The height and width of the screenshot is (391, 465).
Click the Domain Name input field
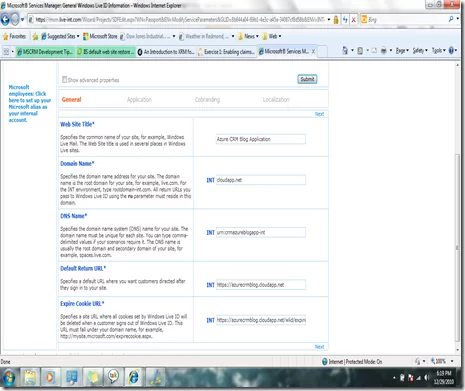tap(260, 180)
